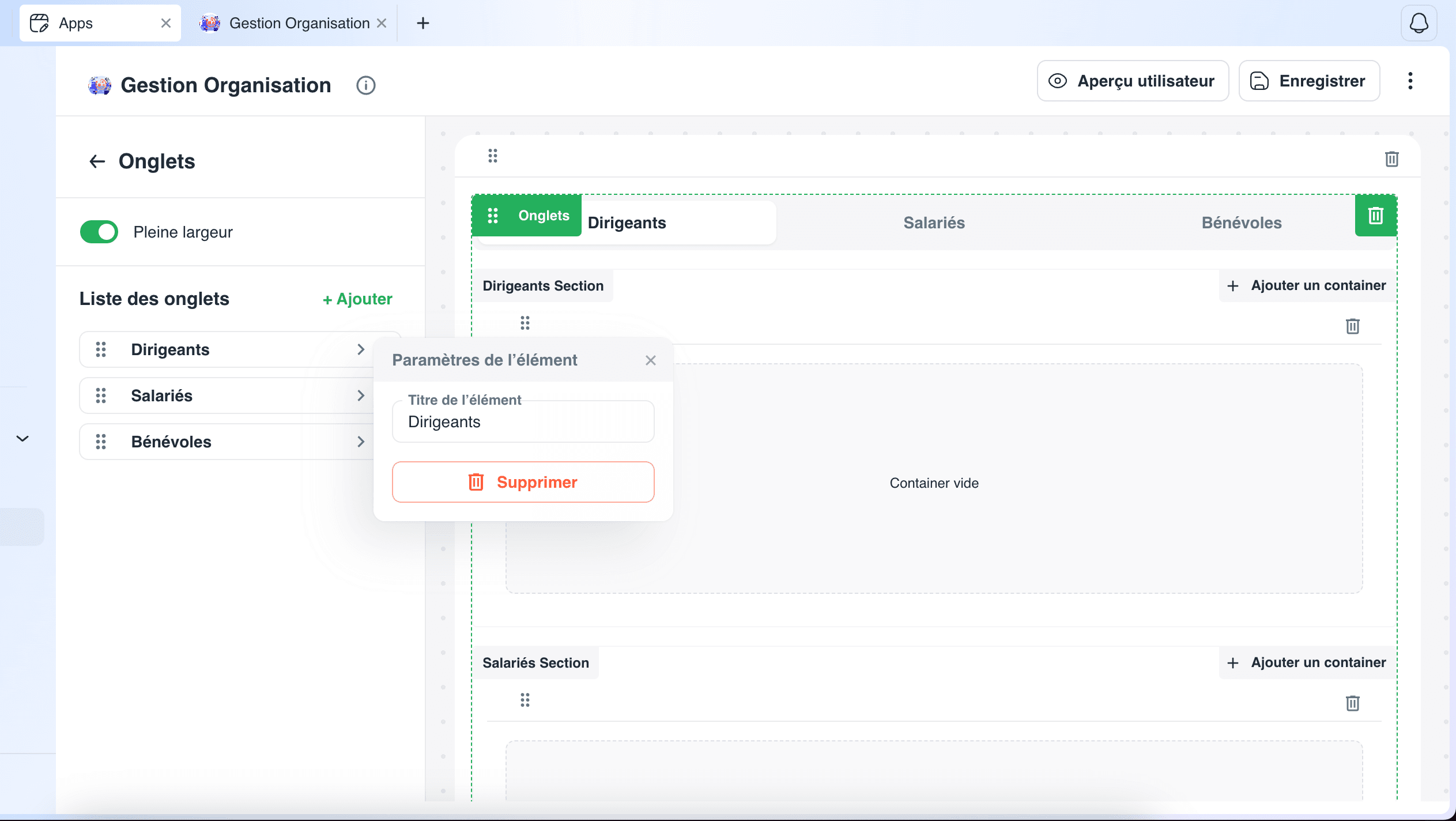The height and width of the screenshot is (821, 1456).
Task: Expand the Salariés row chevron
Action: point(360,396)
